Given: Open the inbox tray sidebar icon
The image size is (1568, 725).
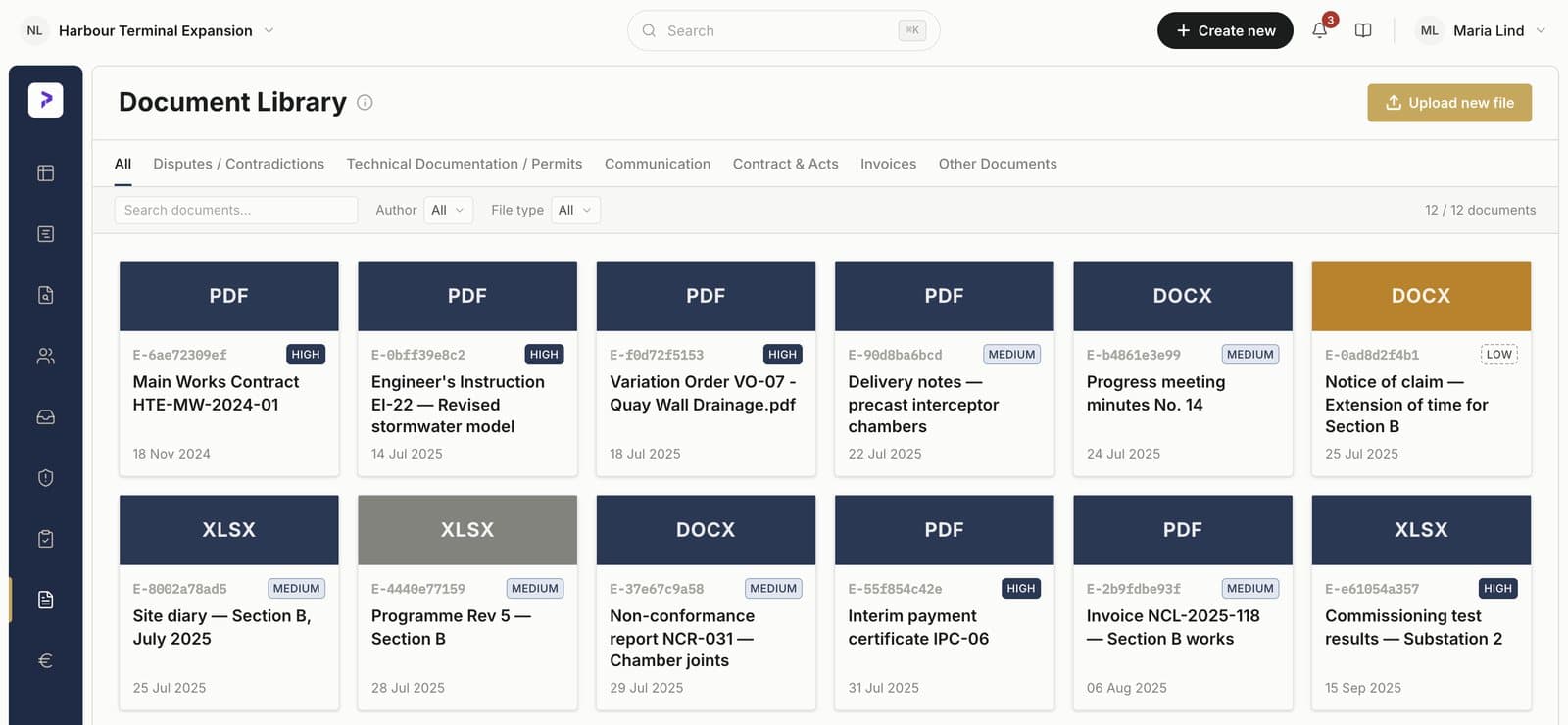Looking at the screenshot, I should point(46,417).
